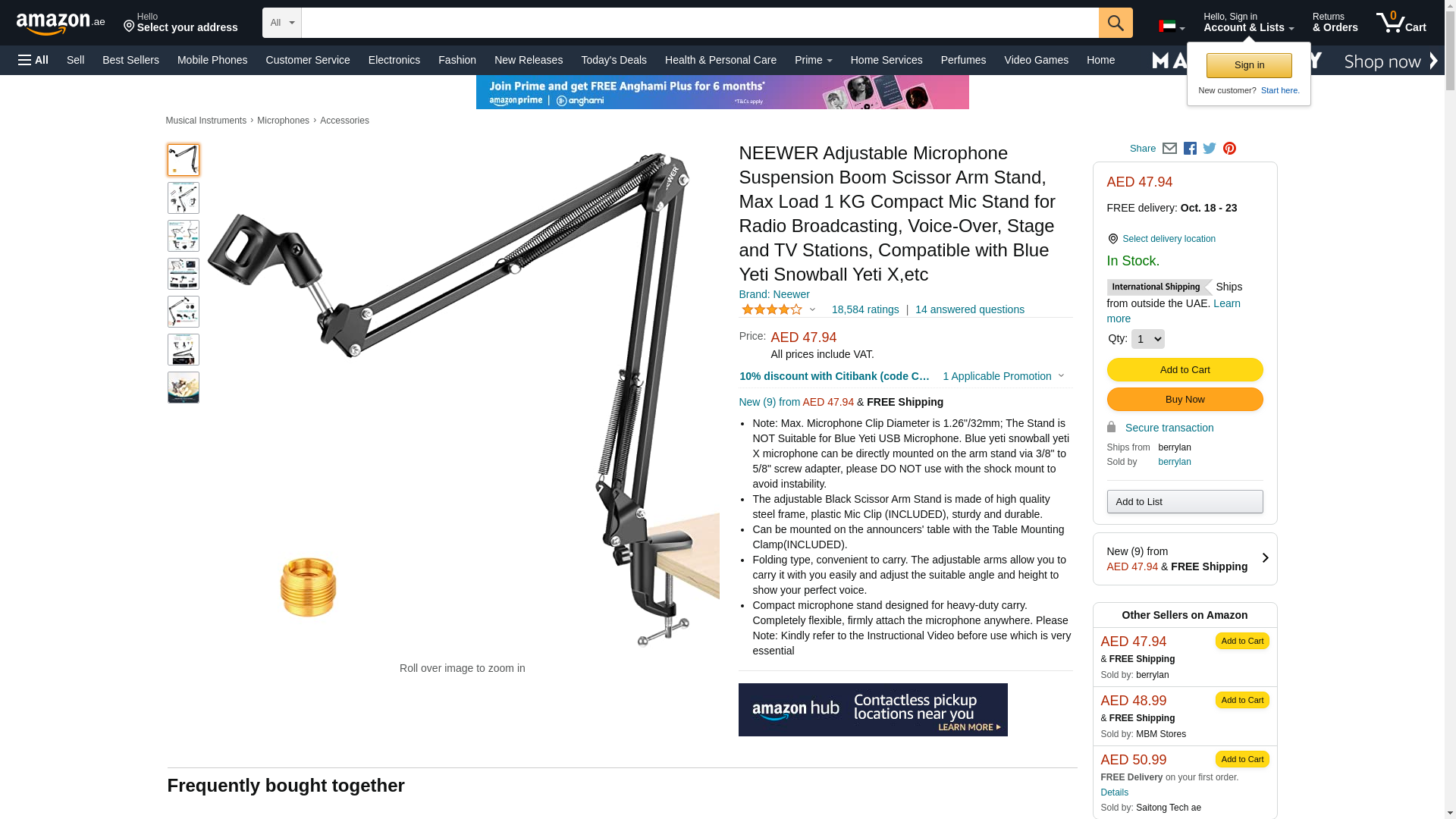Viewport: 1456px width, 819px height.
Task: Click the search magnifier button
Action: [1116, 23]
